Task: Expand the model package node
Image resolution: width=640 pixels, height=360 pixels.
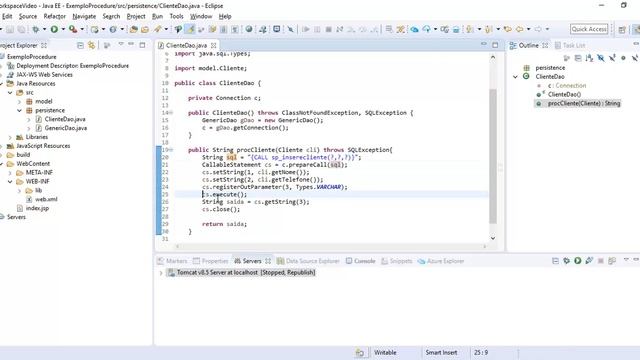Action: [x=19, y=102]
